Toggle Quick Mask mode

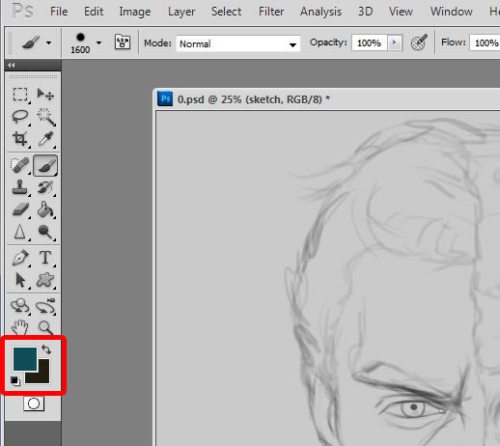click(33, 404)
